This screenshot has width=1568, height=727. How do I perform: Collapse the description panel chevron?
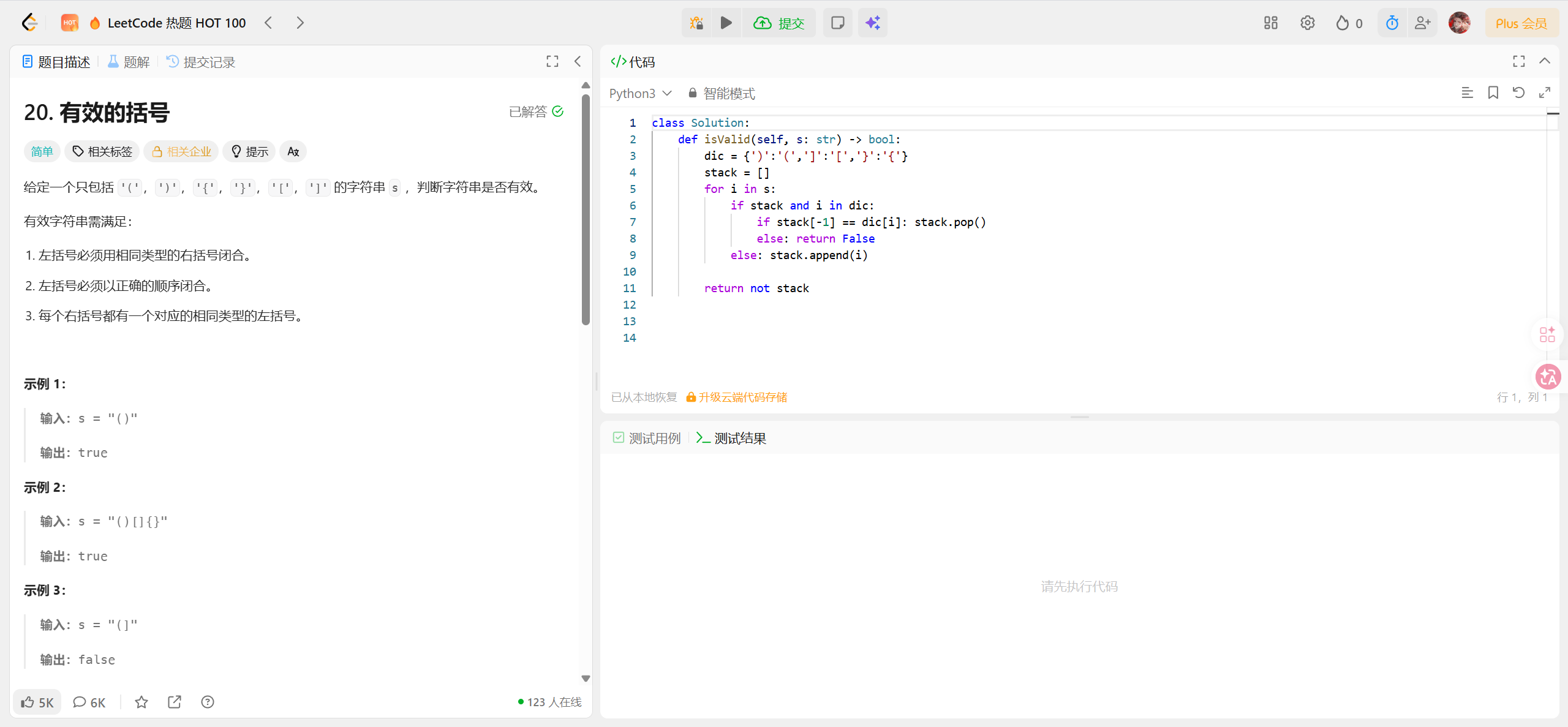(578, 61)
